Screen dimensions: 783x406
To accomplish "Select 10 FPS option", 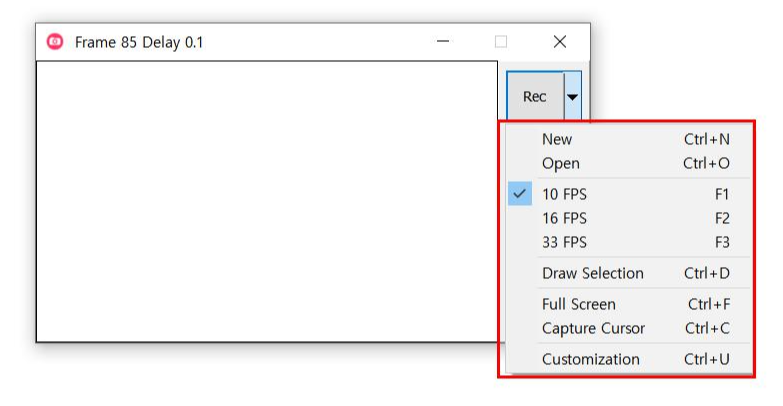I will click(629, 194).
